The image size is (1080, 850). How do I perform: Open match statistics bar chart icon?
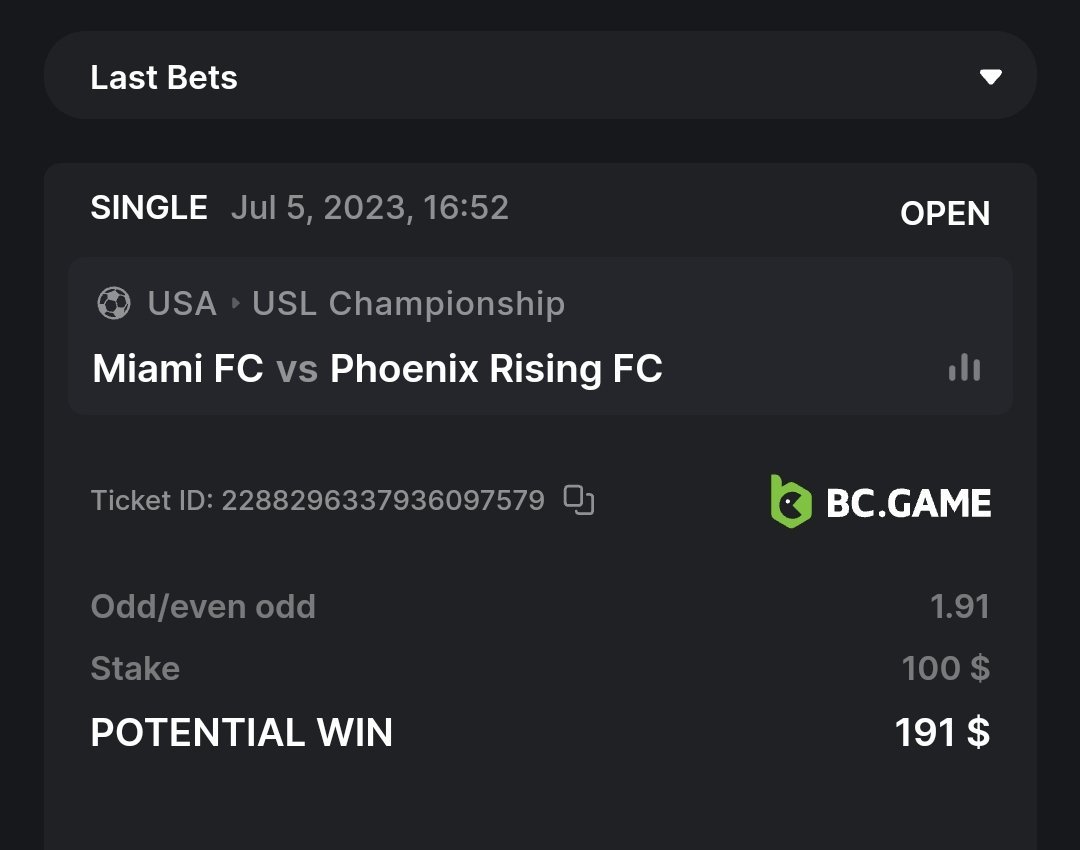964,368
